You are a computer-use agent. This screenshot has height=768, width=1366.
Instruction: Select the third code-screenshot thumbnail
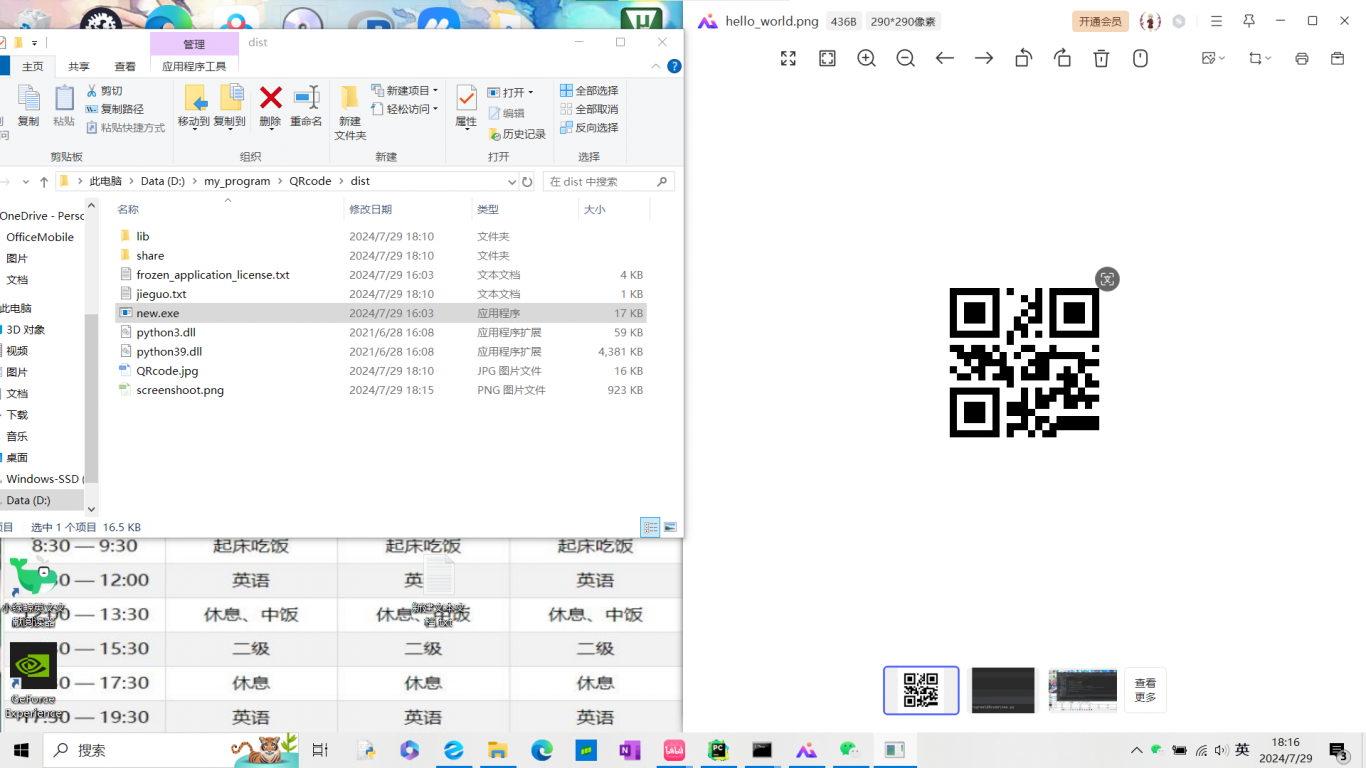click(1082, 690)
